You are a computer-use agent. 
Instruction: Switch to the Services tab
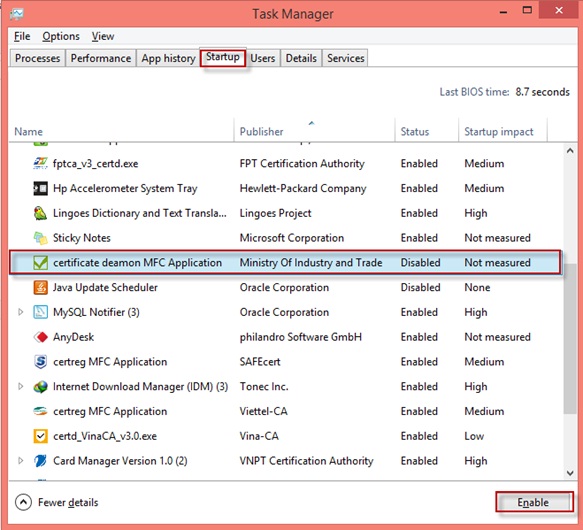(345, 58)
